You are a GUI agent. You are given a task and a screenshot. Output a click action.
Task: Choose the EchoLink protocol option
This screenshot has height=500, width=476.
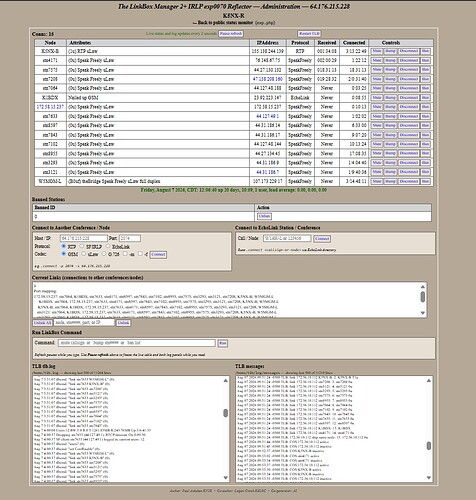(x=108, y=246)
